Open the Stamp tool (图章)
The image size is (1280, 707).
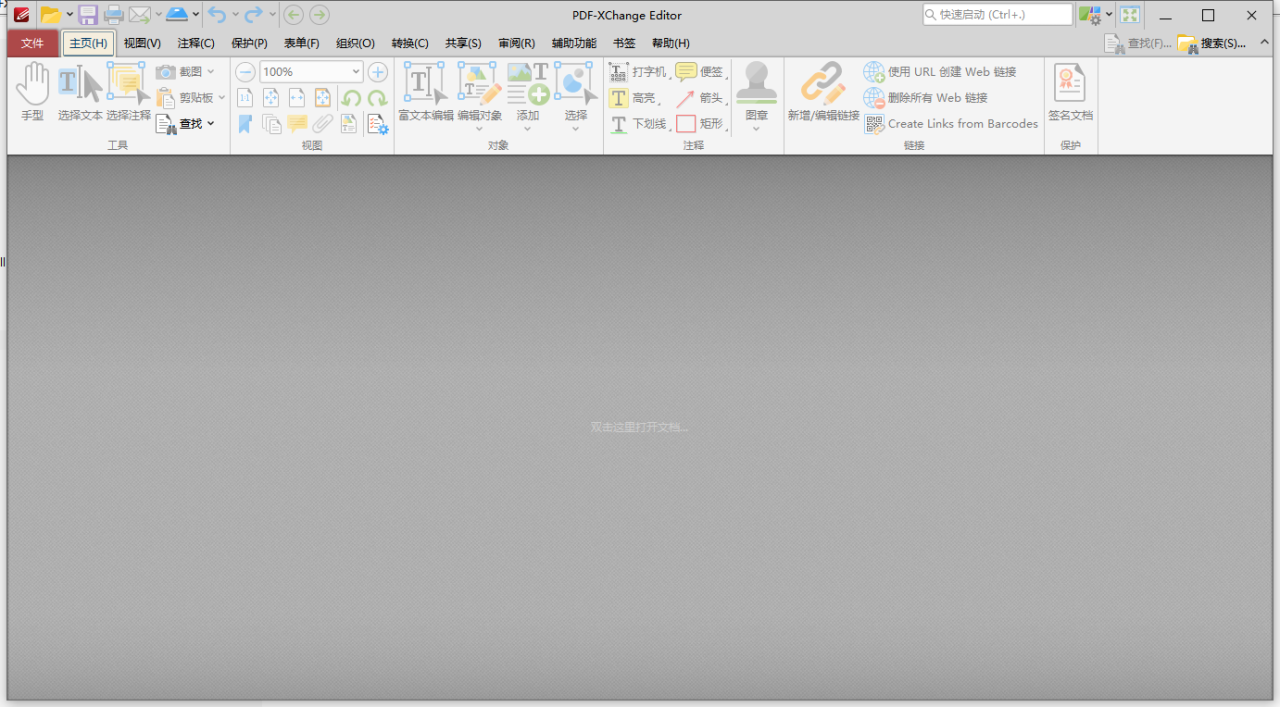(x=757, y=93)
